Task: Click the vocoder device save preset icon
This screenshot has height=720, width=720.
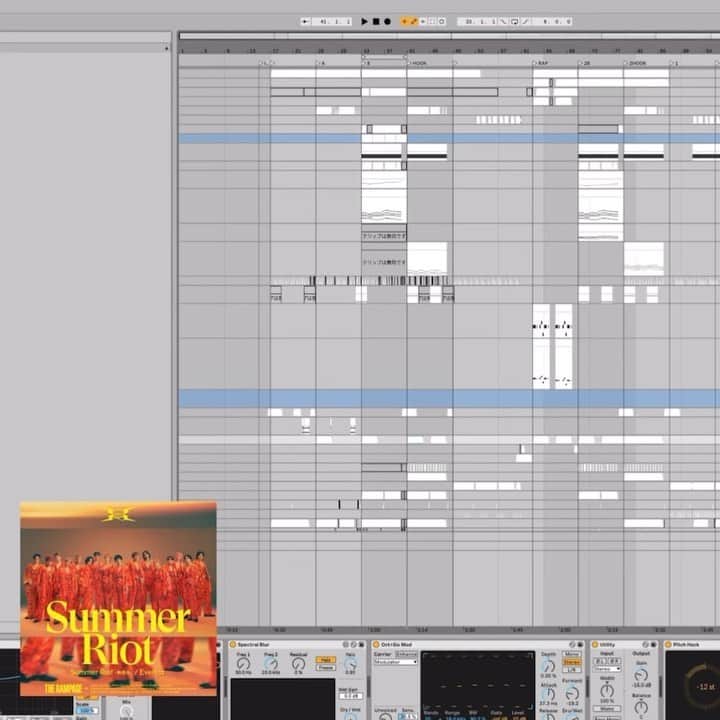Action: point(580,644)
